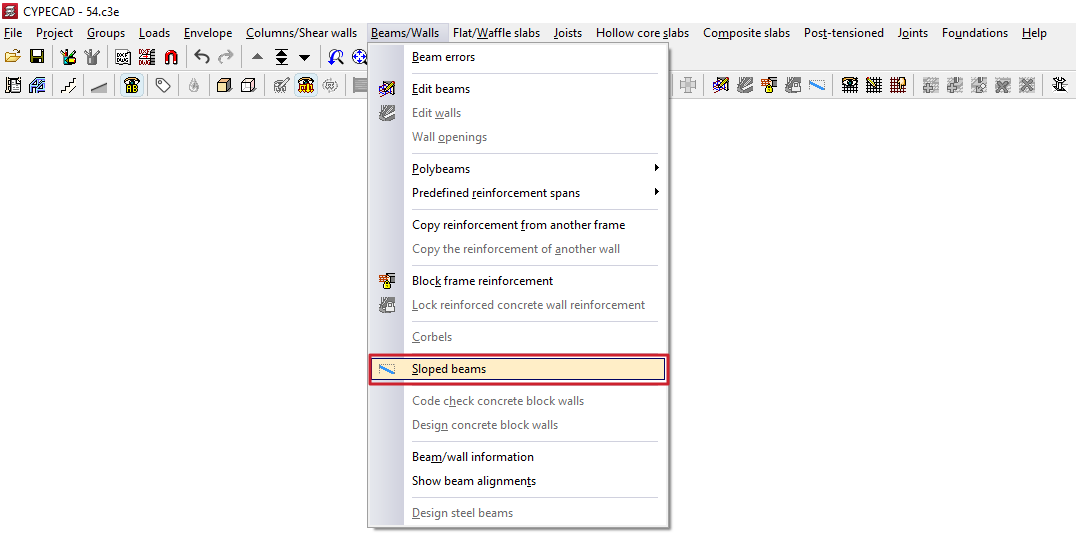Click the solid beige 3D cube icon
1076x555 pixels.
(224, 85)
